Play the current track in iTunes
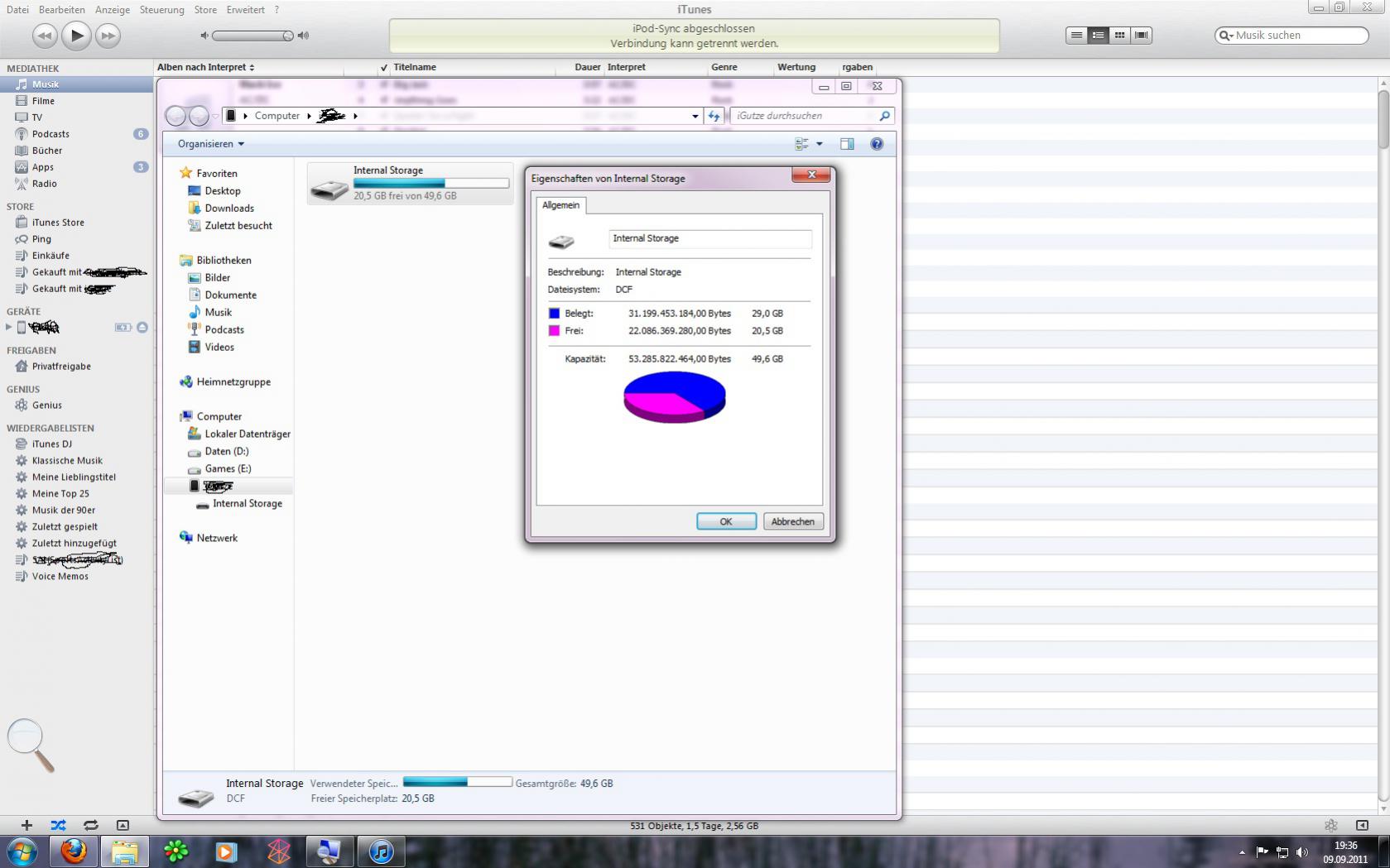 76,35
